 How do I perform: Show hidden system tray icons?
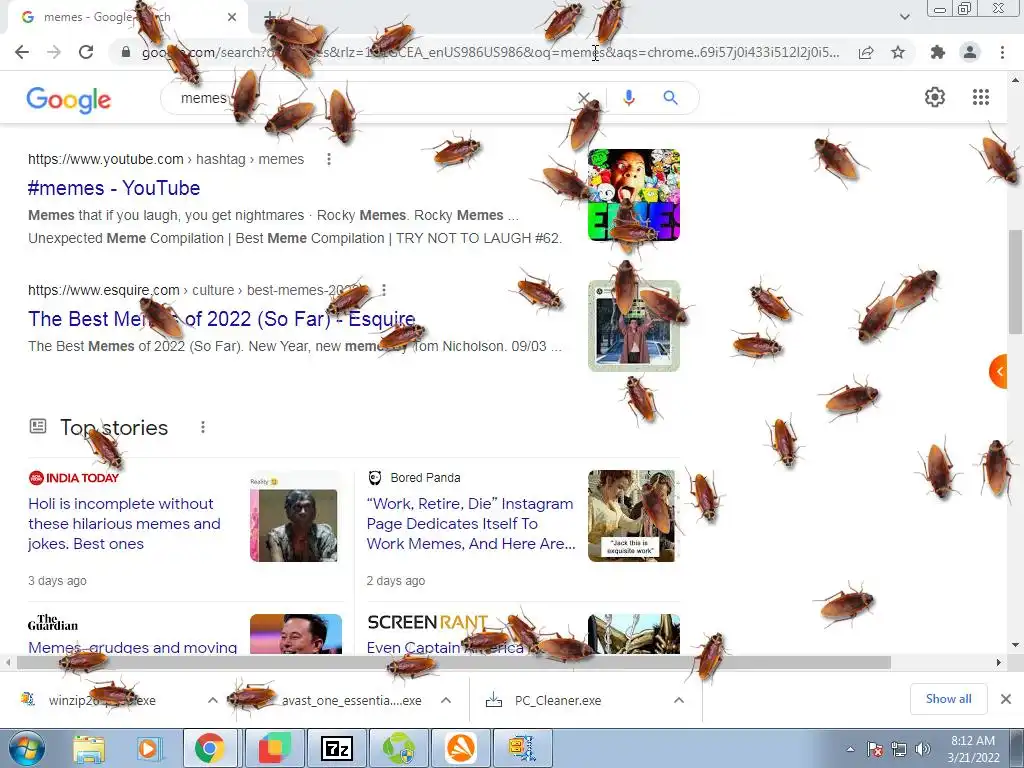pos(850,749)
